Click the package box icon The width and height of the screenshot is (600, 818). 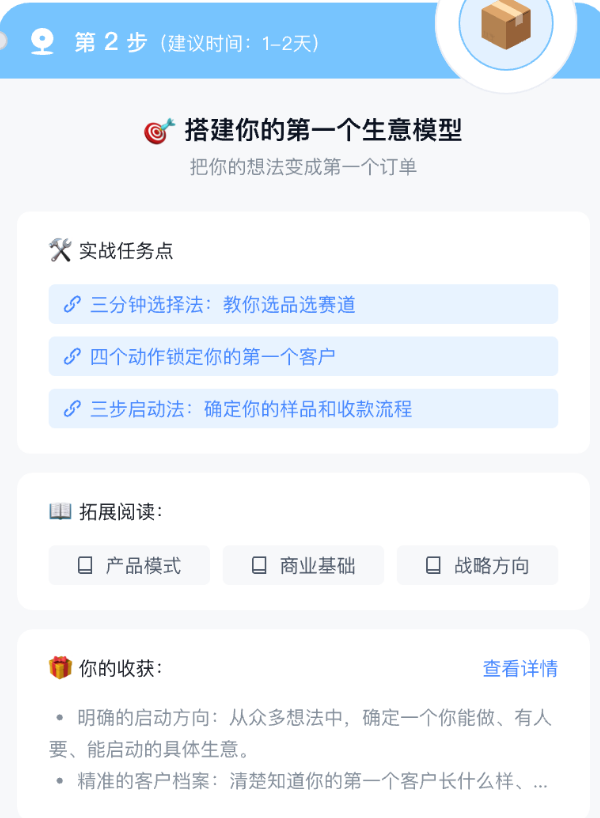(505, 24)
